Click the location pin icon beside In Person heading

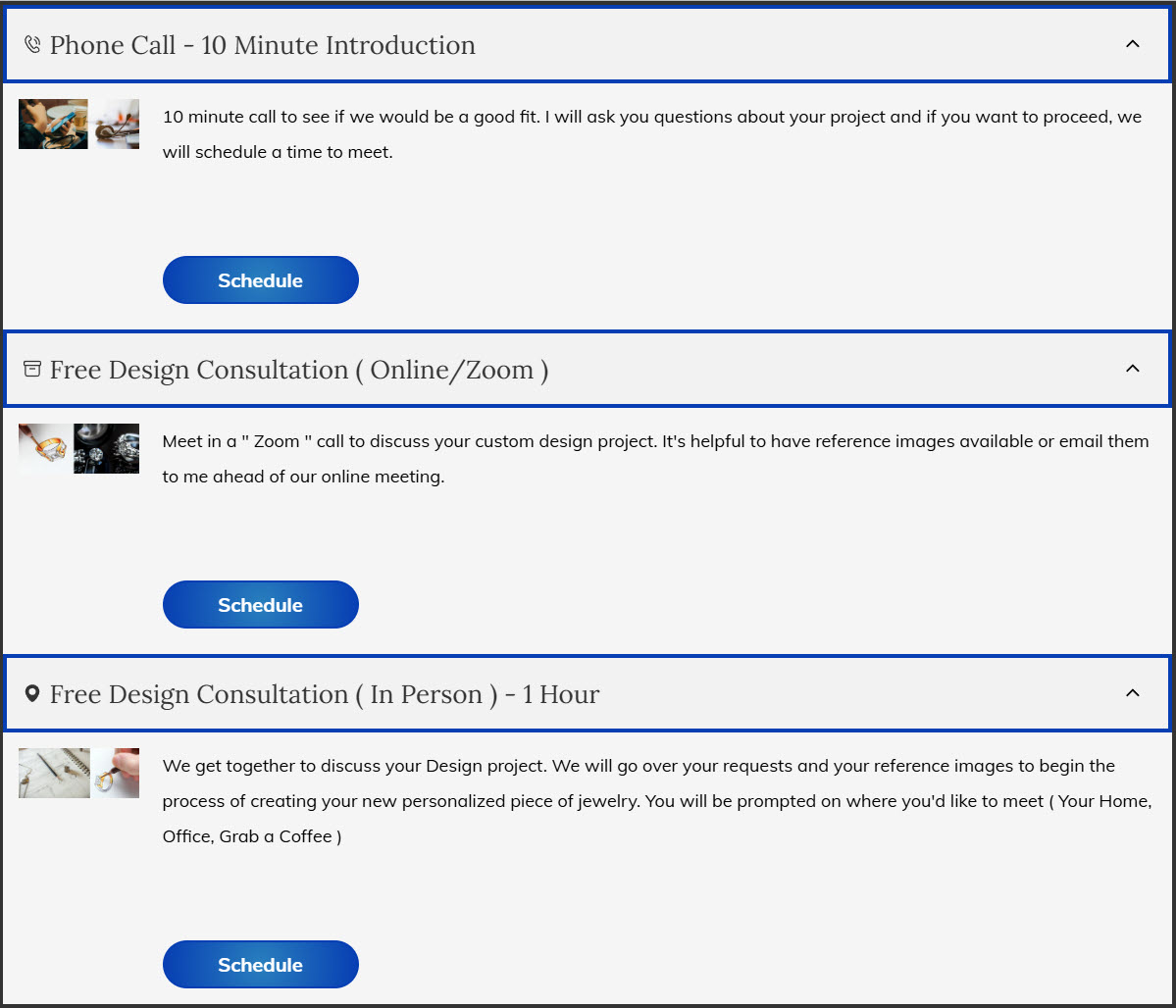point(32,694)
